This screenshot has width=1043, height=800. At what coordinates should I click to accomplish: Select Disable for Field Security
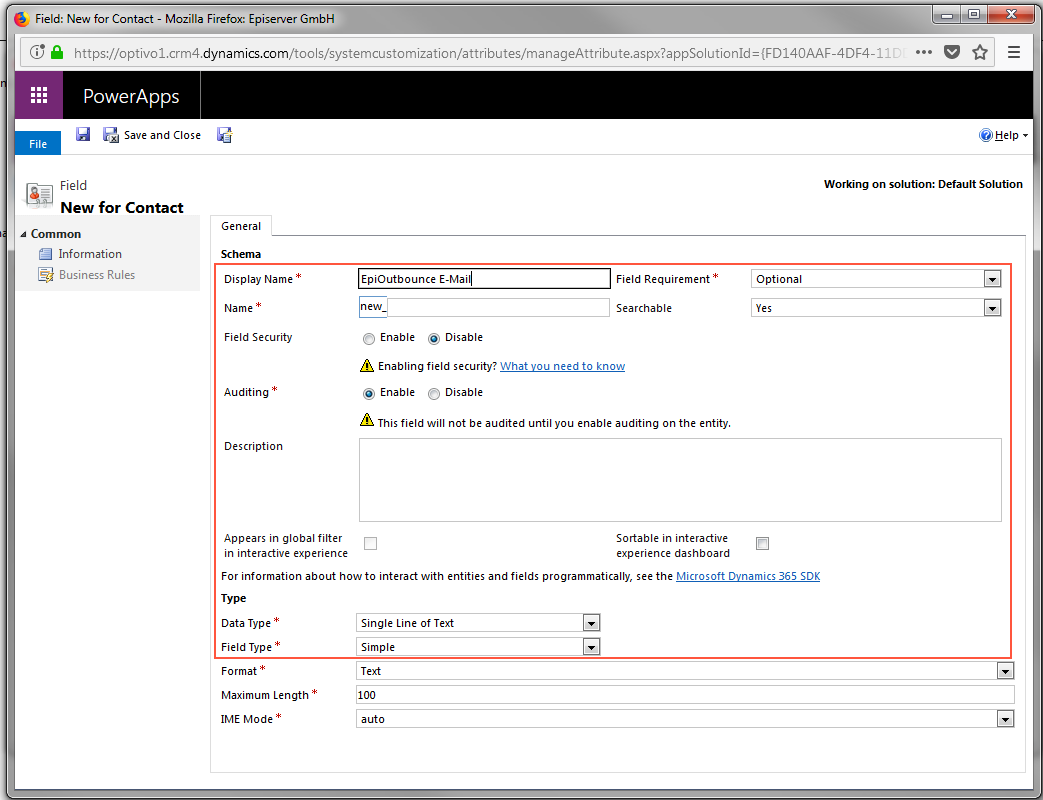[434, 338]
